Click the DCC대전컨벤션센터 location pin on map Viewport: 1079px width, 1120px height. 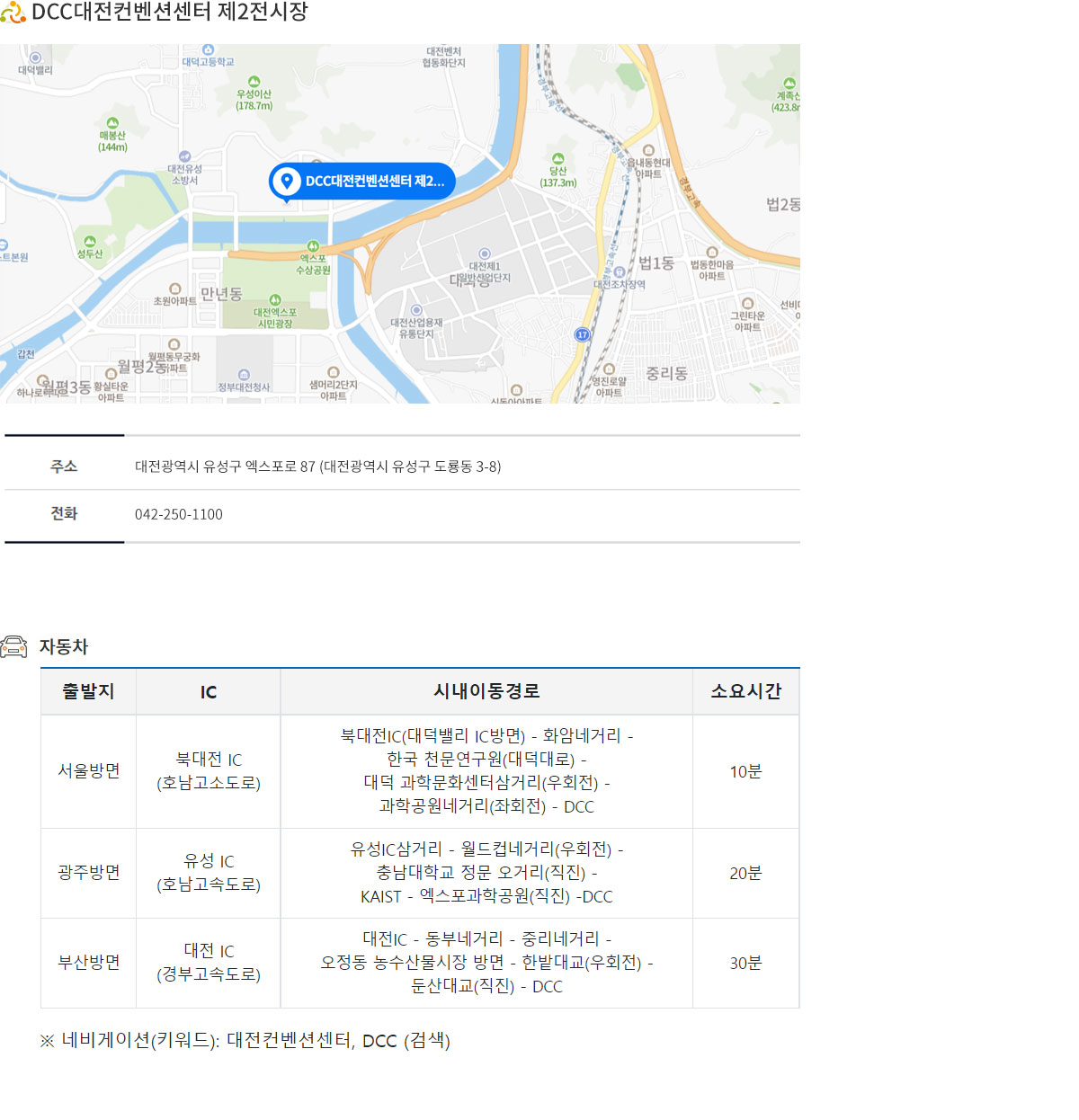pos(287,181)
